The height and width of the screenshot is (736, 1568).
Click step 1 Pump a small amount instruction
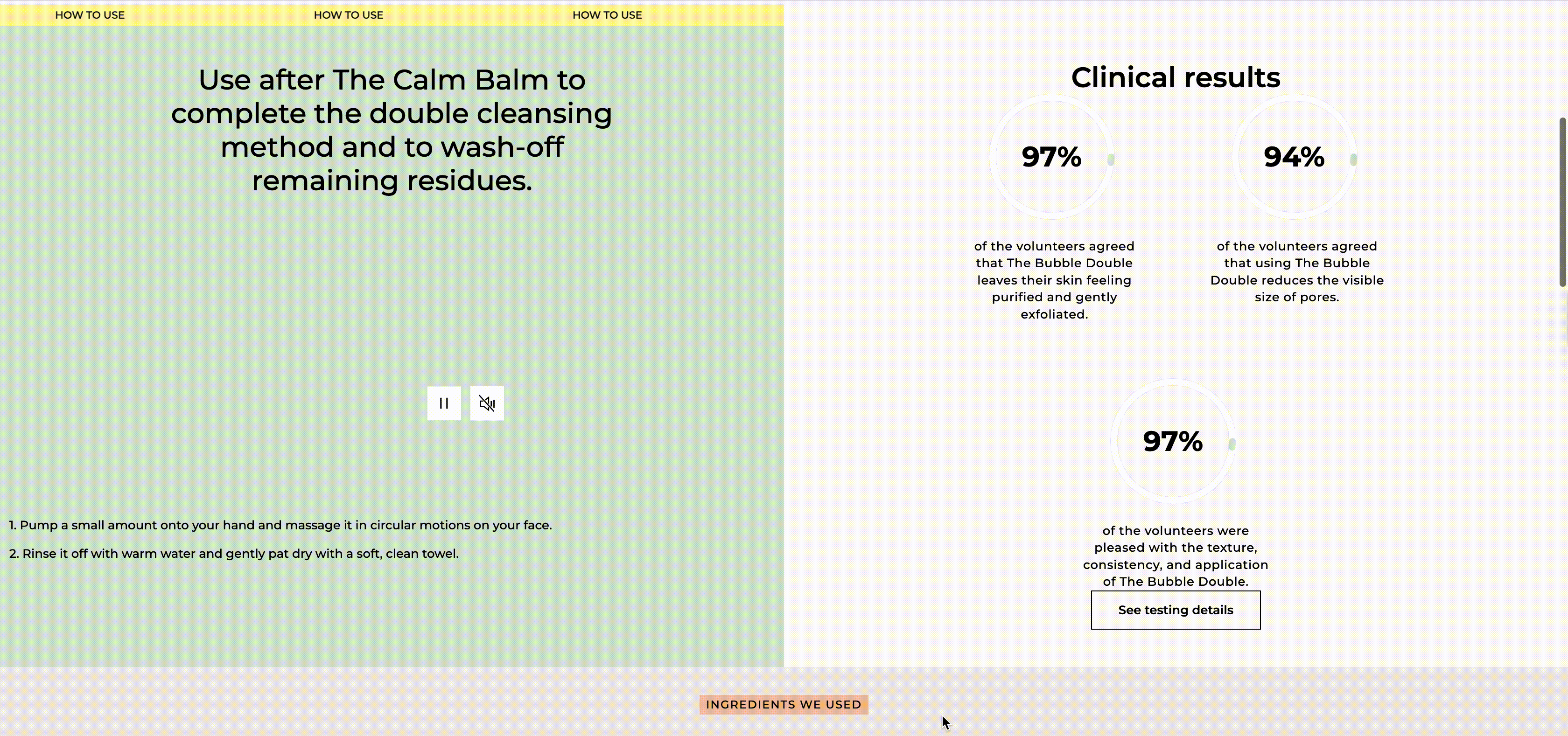click(280, 525)
